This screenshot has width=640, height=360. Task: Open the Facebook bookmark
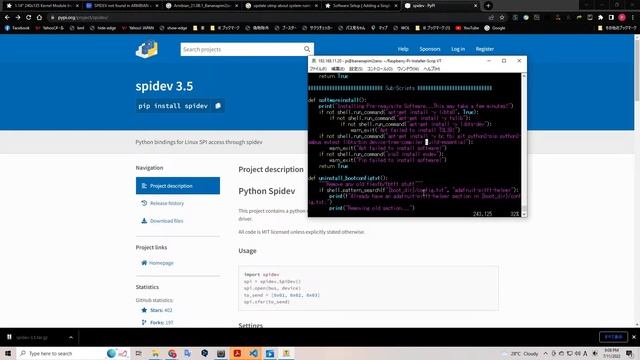[x=17, y=28]
